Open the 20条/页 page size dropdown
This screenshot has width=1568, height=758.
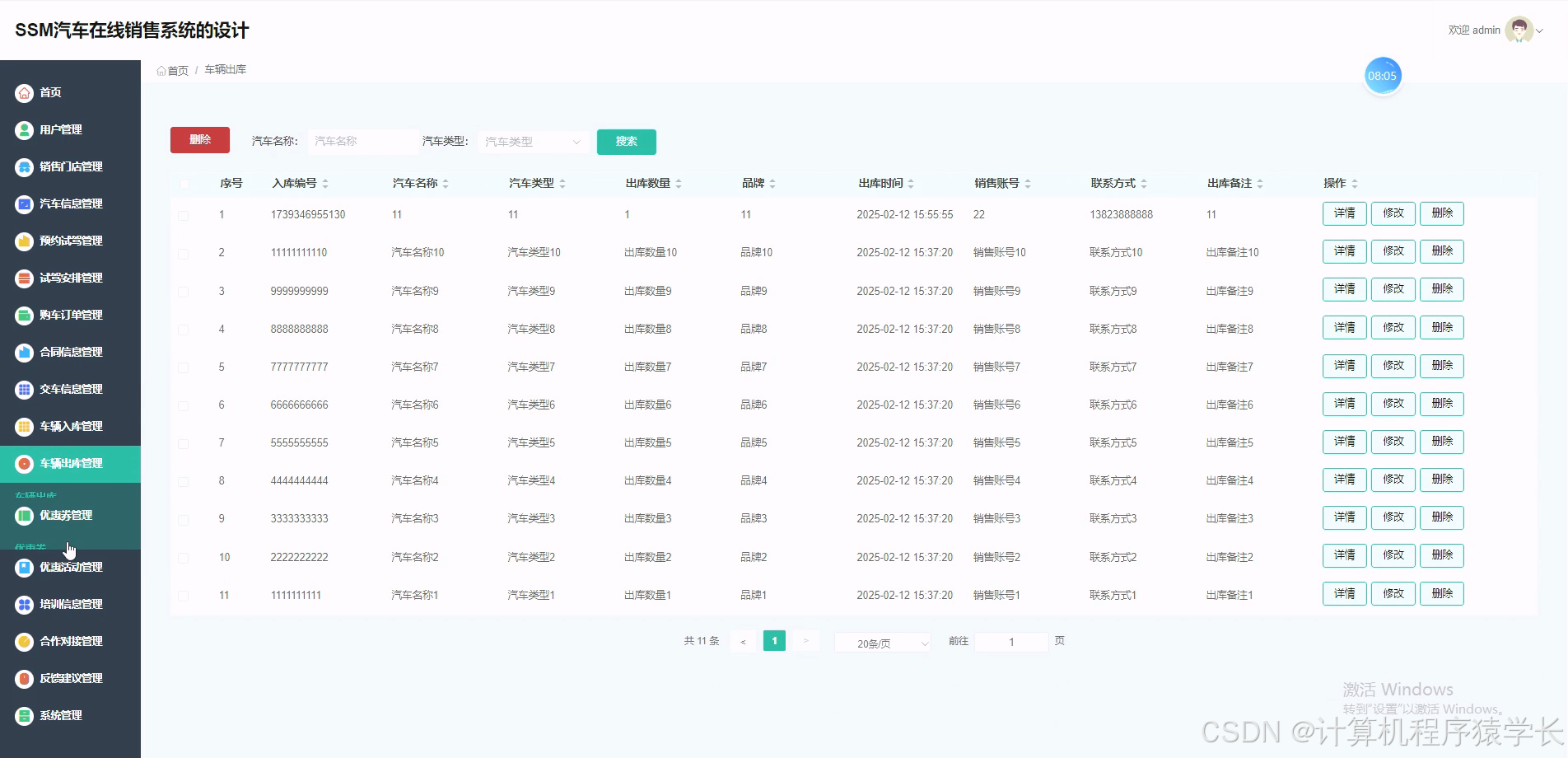pyautogui.click(x=883, y=643)
